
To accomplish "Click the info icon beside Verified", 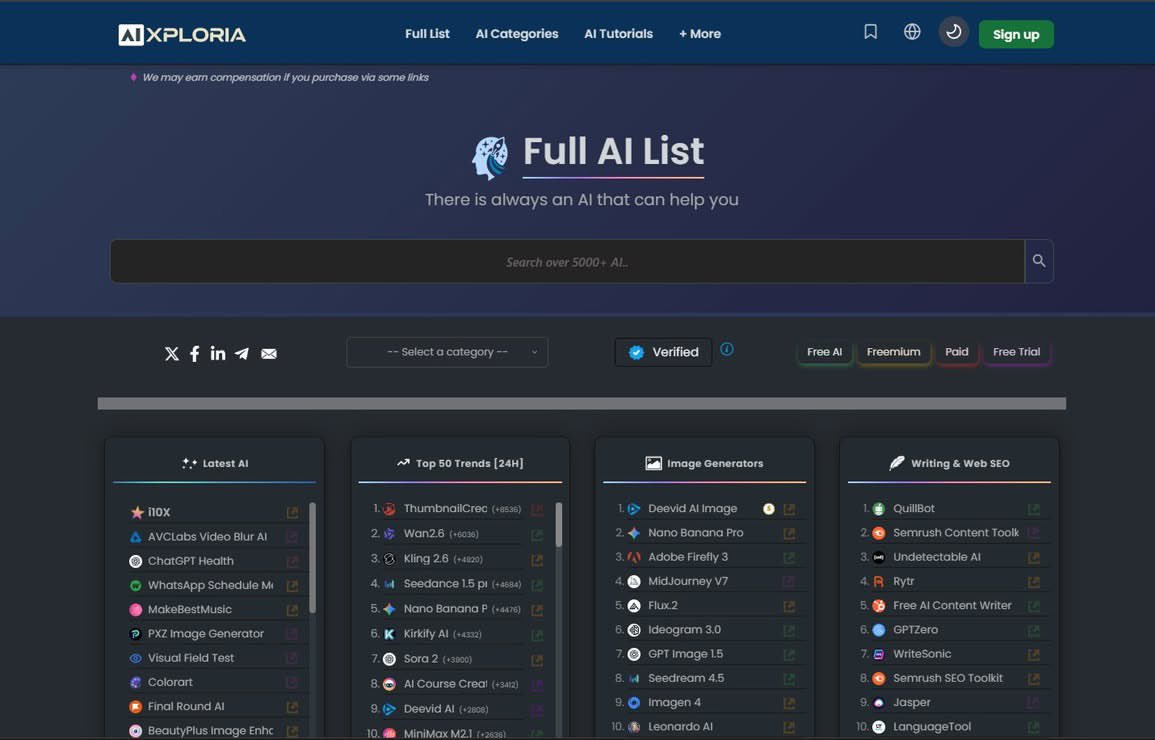I will point(726,349).
